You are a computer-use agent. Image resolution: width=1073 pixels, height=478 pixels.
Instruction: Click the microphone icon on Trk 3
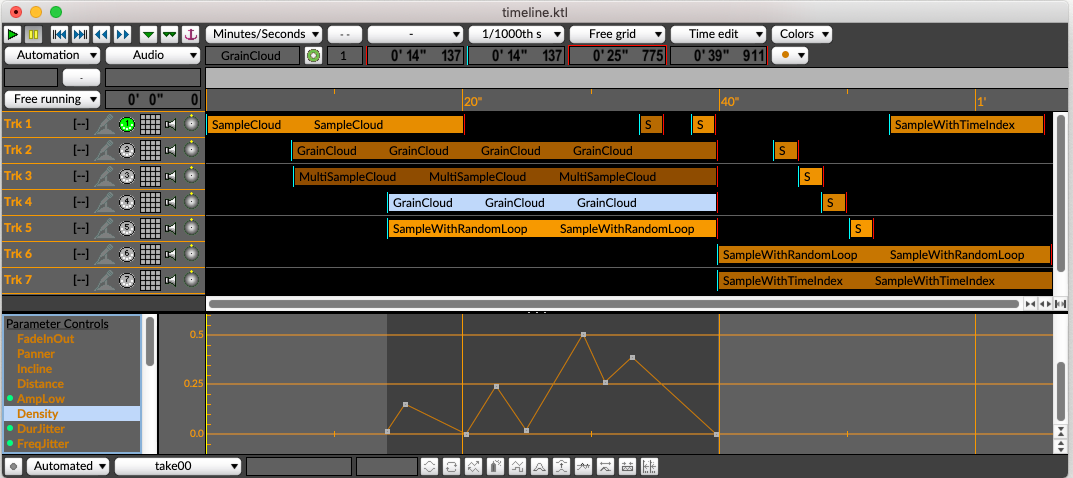(x=105, y=177)
